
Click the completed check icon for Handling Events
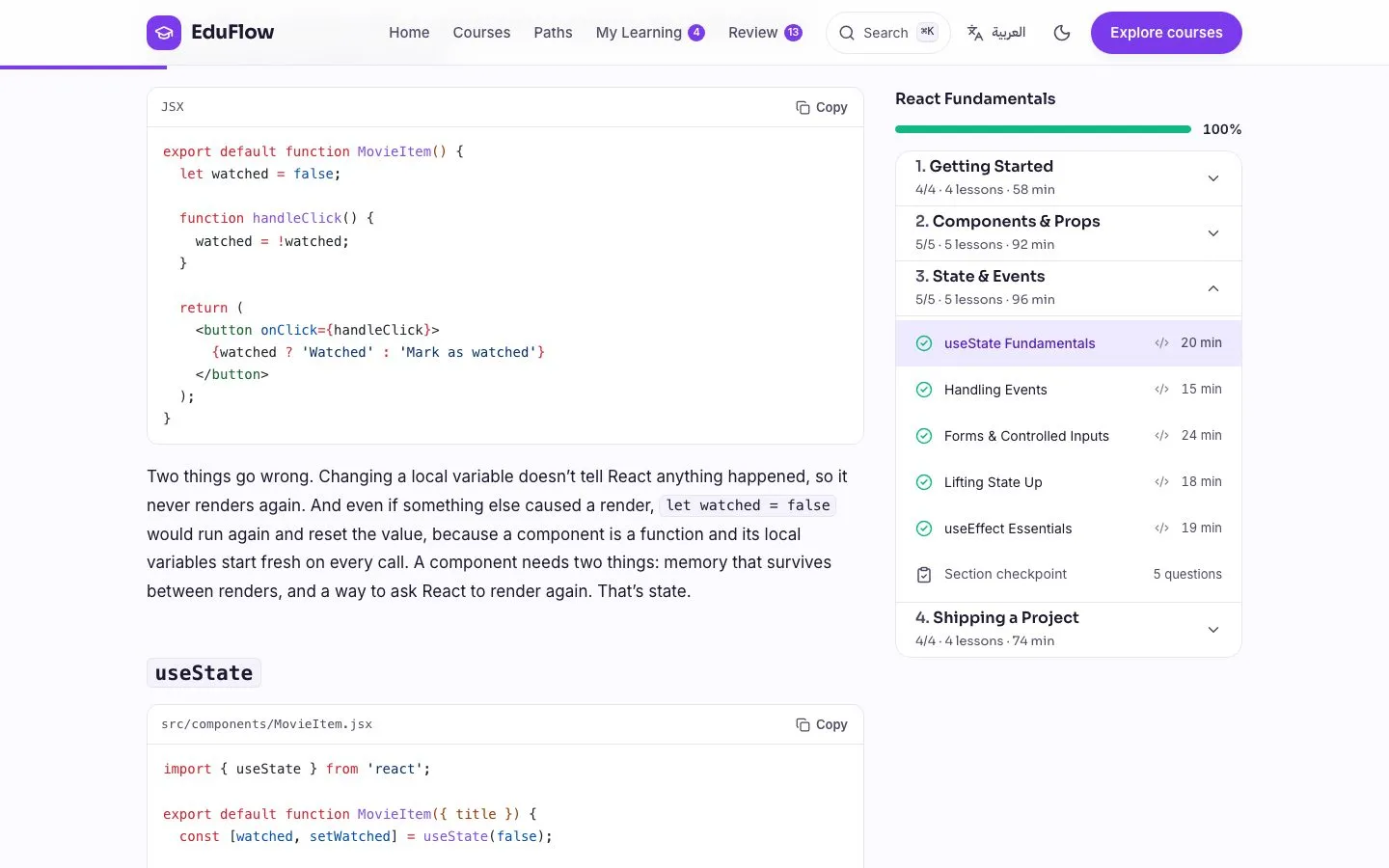coord(924,390)
